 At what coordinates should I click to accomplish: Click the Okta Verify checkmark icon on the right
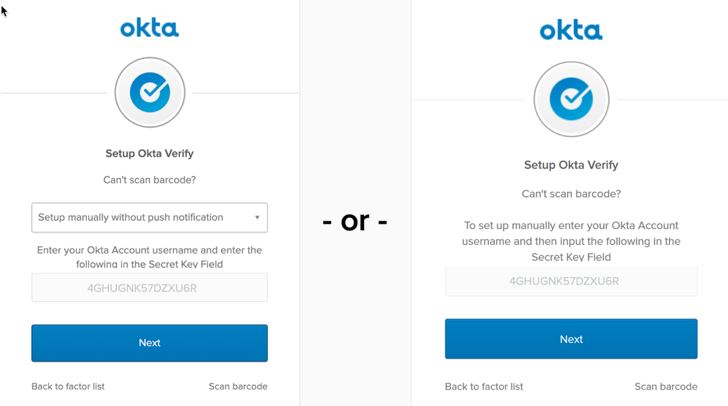click(x=571, y=98)
